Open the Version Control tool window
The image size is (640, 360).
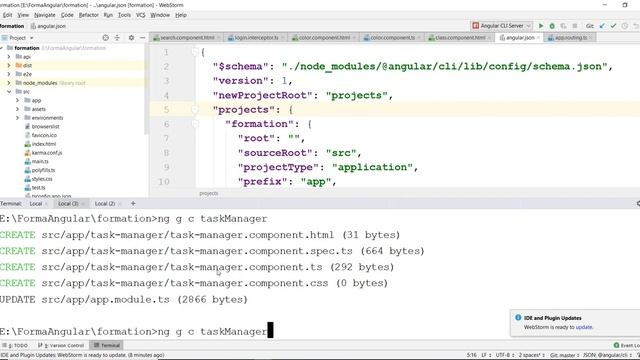tap(61, 345)
